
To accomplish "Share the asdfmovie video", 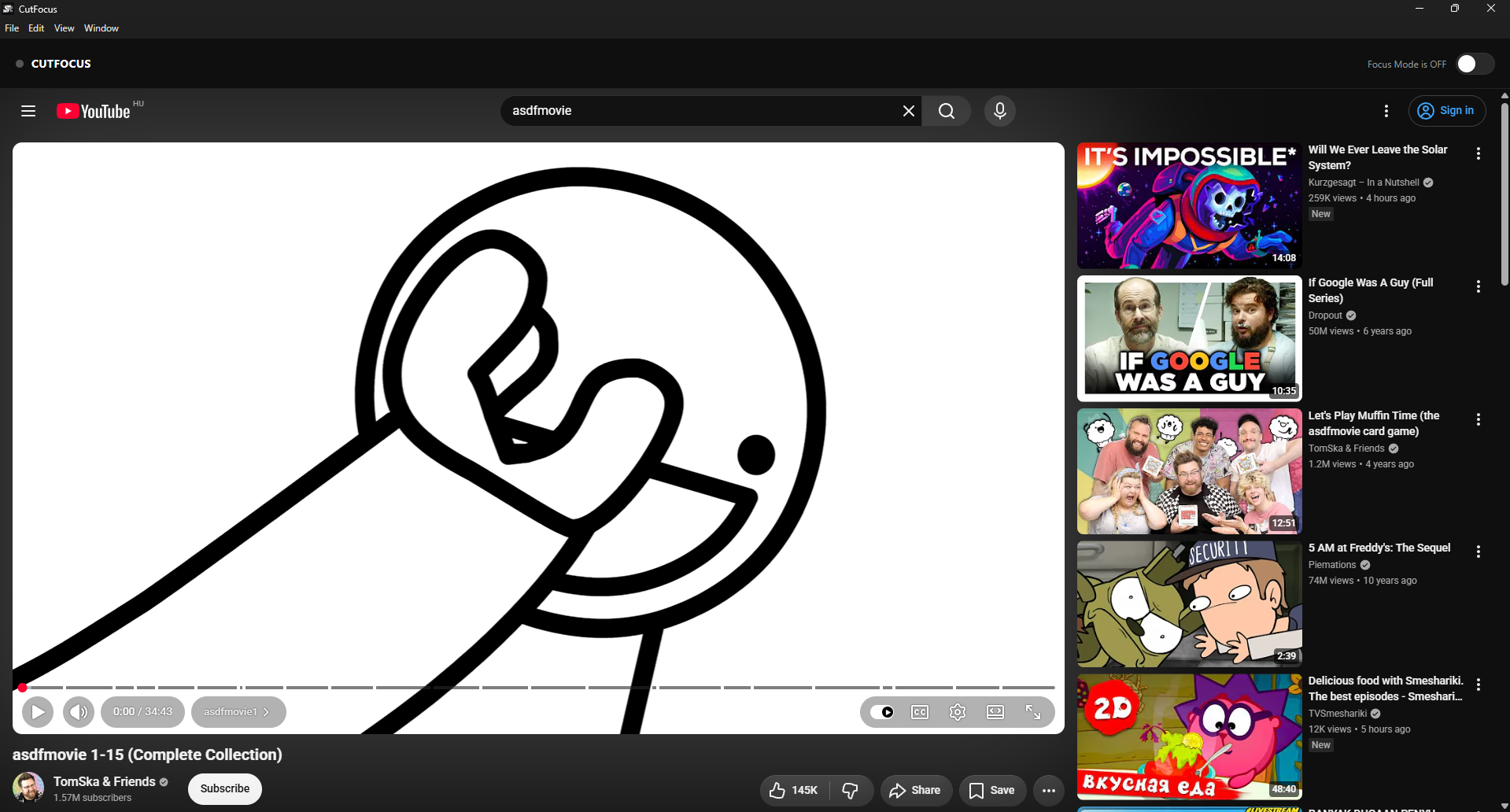I will [x=916, y=790].
